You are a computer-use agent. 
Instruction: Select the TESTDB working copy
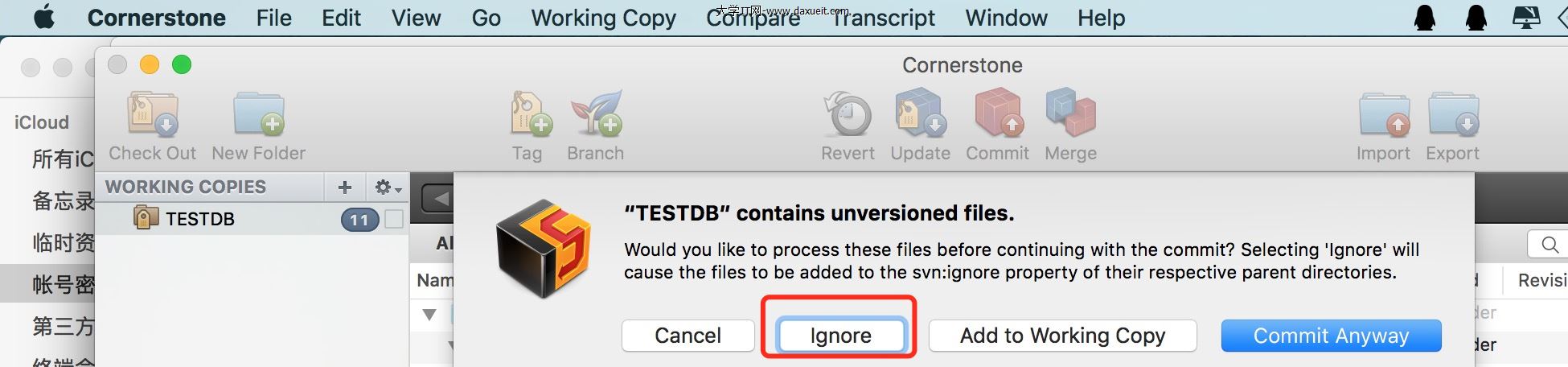(x=199, y=219)
